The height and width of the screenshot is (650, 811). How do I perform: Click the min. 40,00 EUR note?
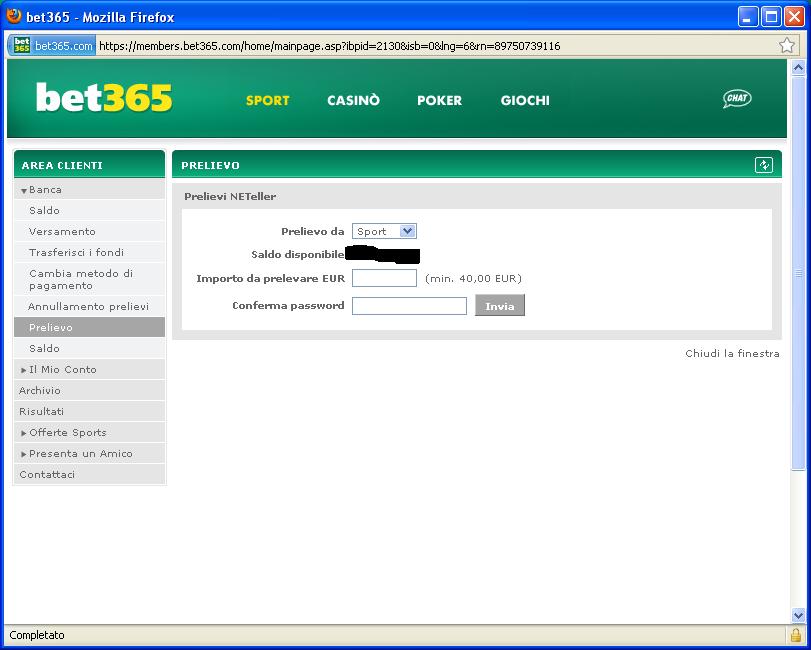[x=473, y=279]
